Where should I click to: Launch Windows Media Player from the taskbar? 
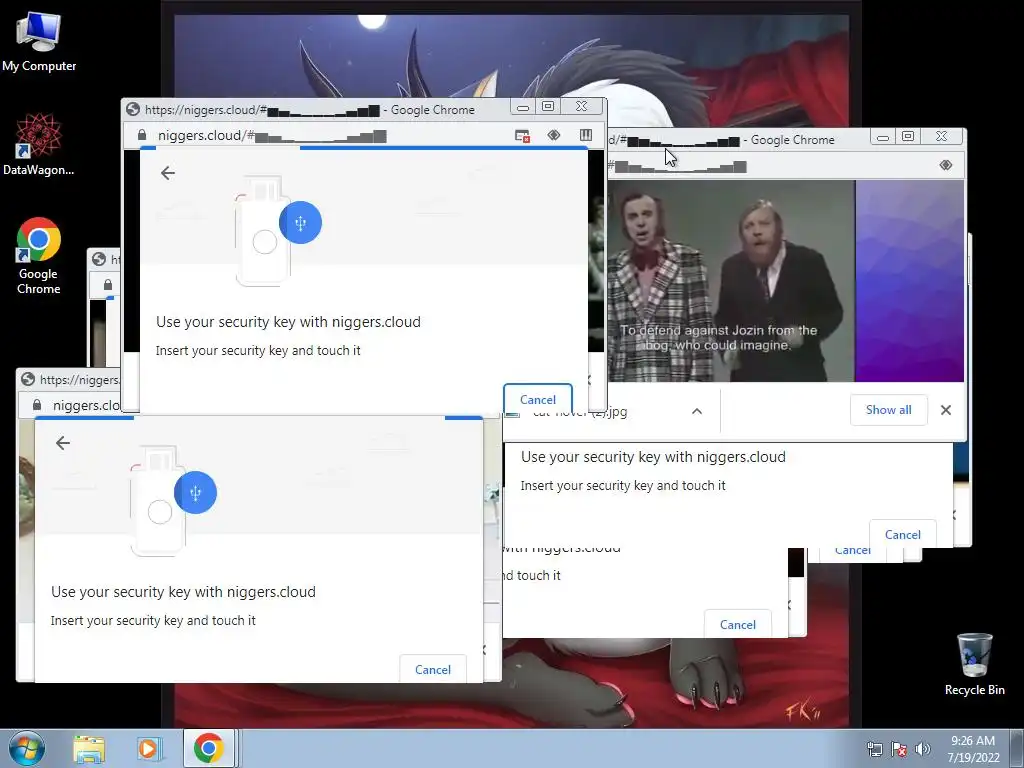148,749
